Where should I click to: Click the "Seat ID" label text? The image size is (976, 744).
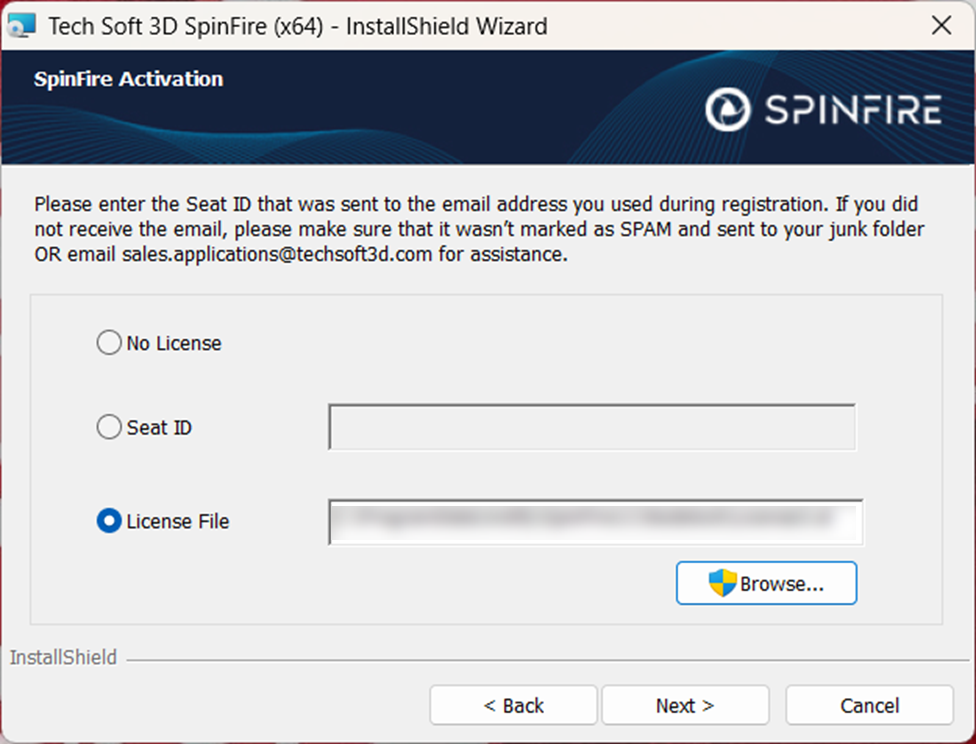159,428
